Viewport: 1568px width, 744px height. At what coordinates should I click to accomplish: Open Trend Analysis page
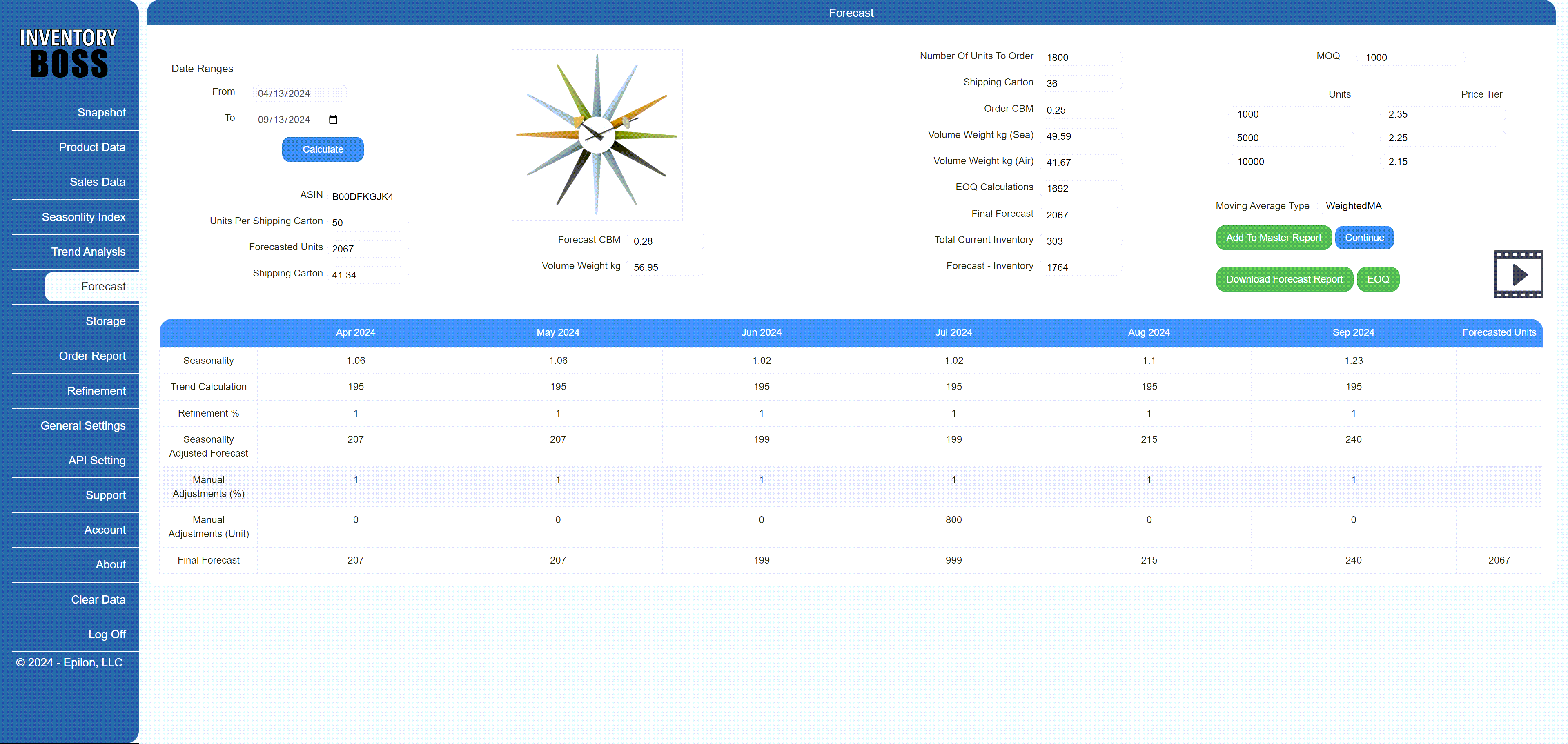tap(88, 252)
